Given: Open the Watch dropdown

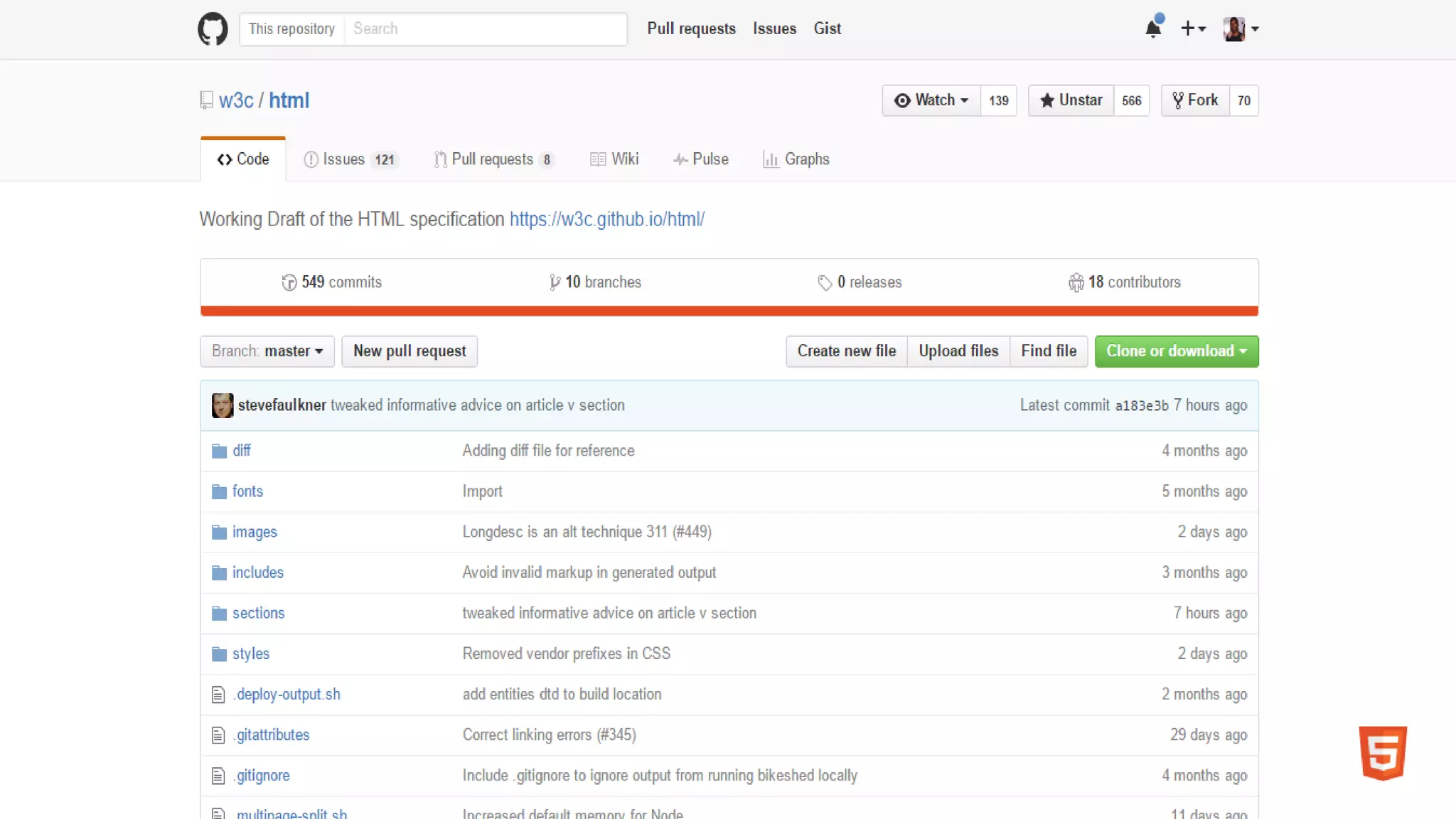Looking at the screenshot, I should pyautogui.click(x=931, y=100).
